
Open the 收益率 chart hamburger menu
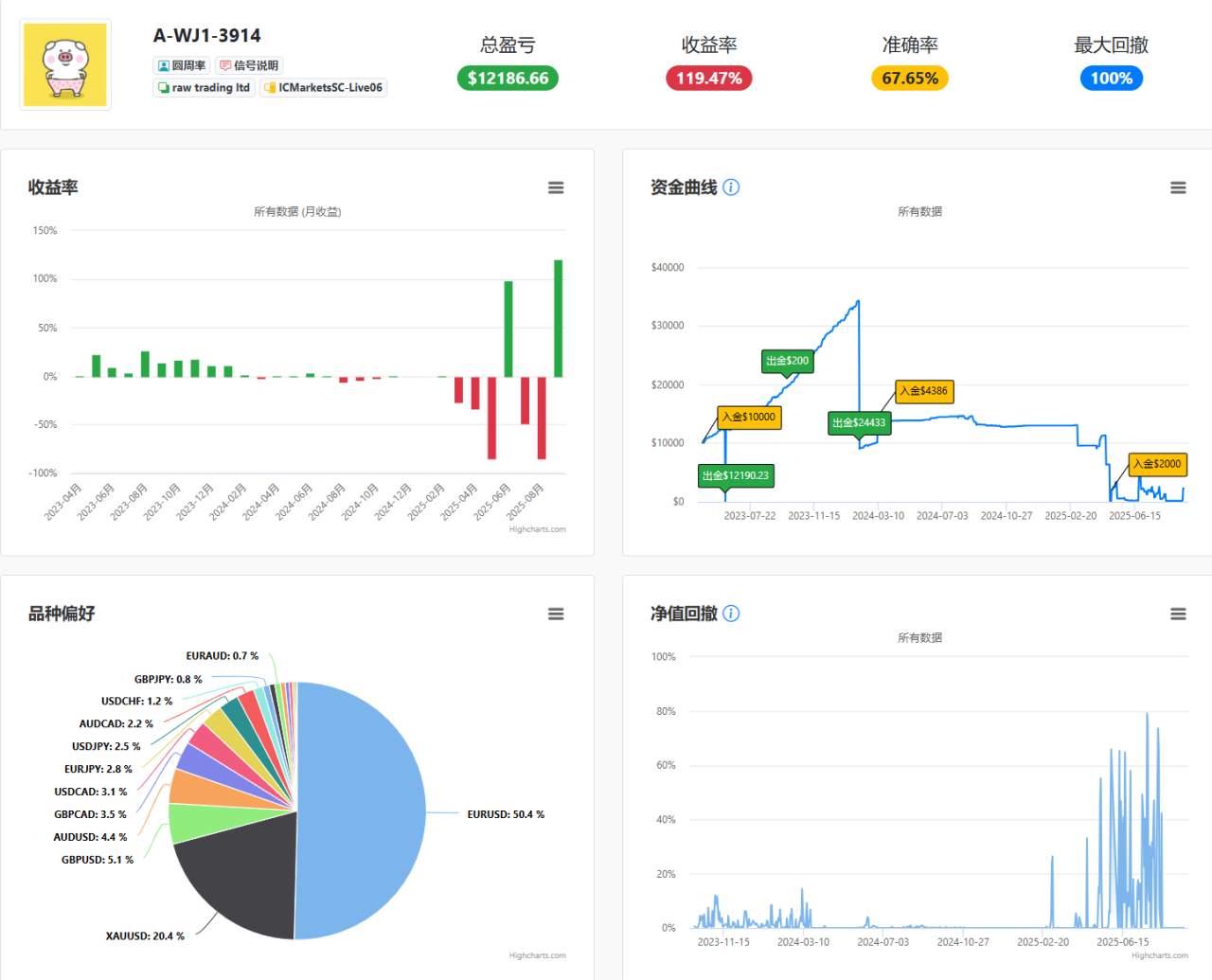556,187
